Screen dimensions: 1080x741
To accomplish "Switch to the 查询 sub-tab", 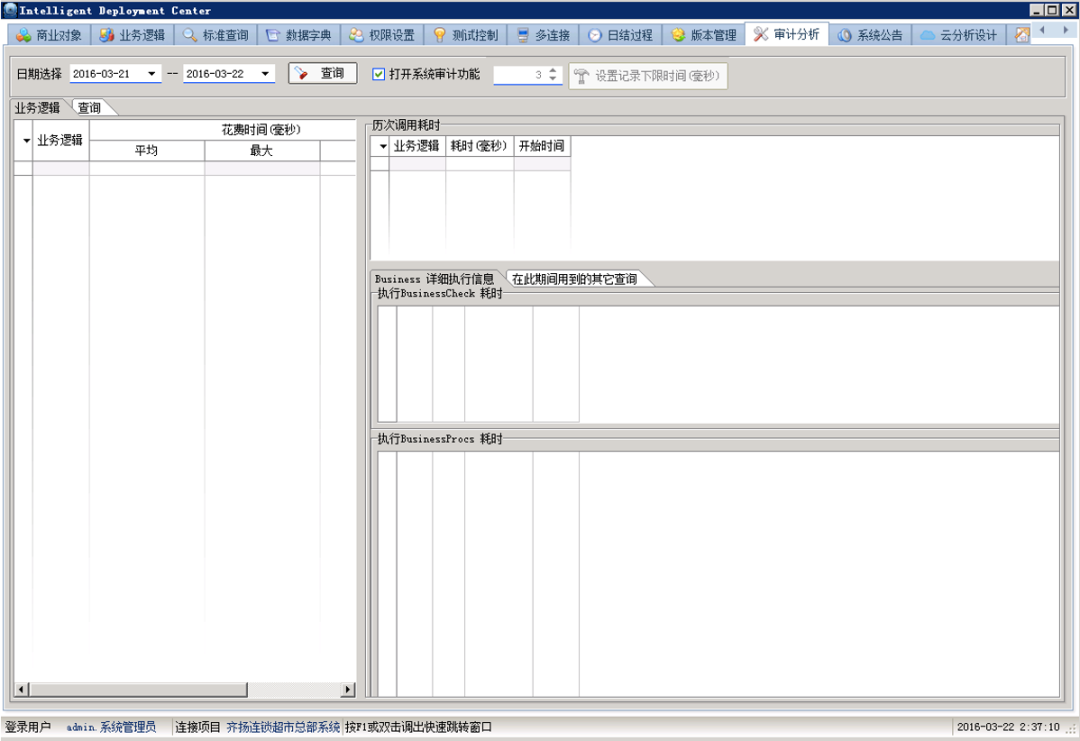I will click(89, 108).
